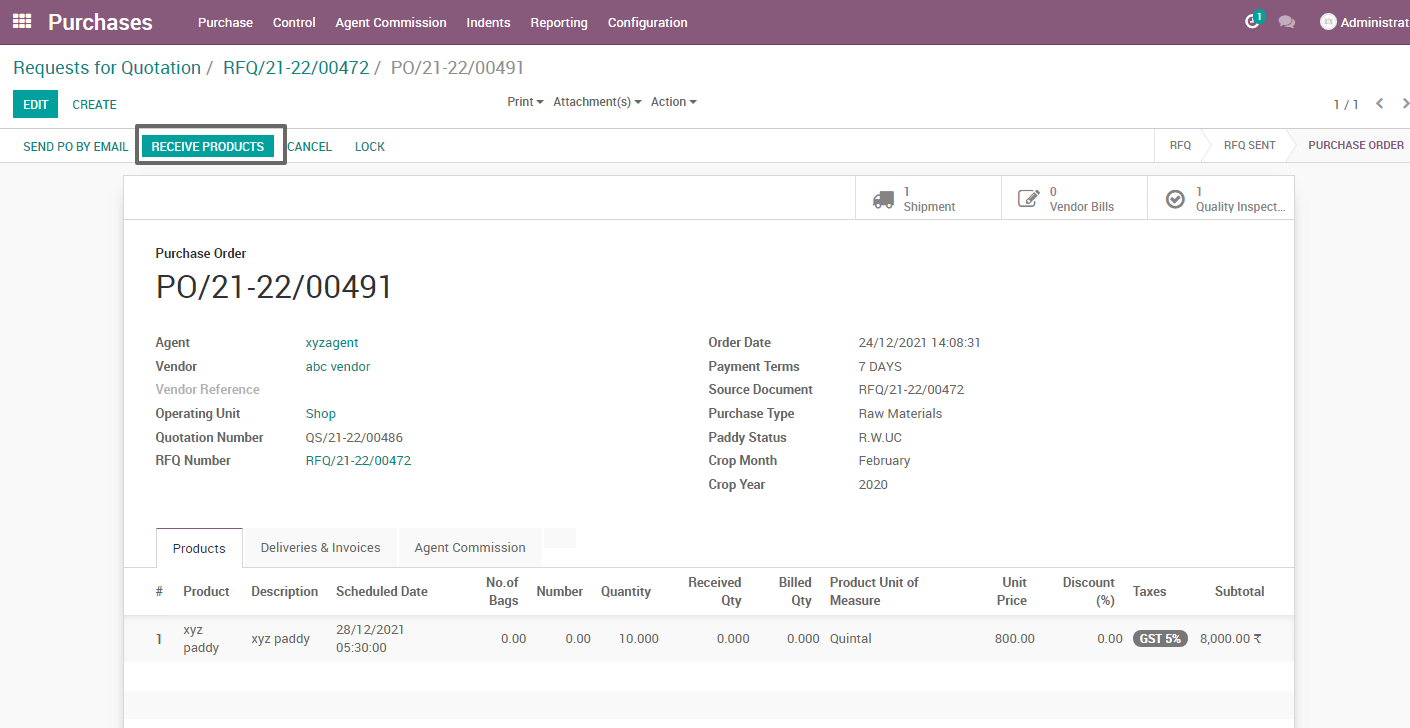Open the Print dropdown

[x=523, y=101]
